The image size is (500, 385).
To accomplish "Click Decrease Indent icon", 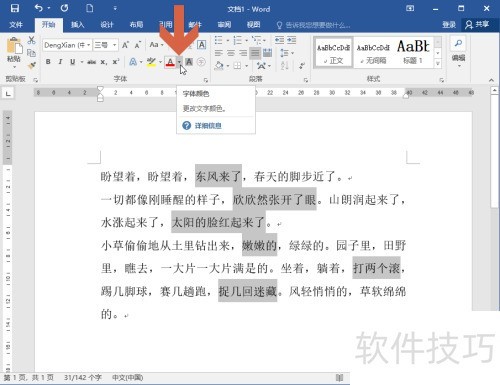I will click(x=279, y=40).
